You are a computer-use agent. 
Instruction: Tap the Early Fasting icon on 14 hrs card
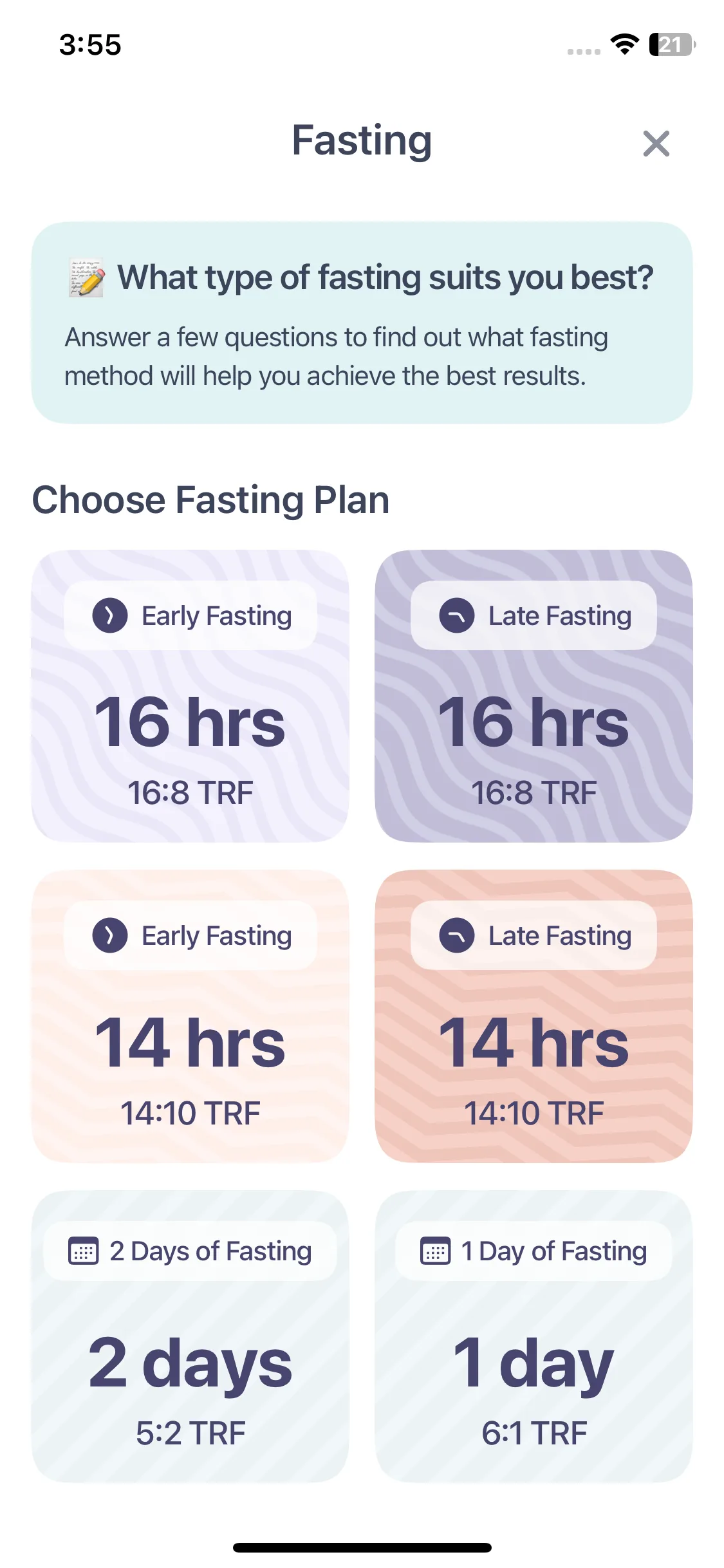click(x=110, y=935)
